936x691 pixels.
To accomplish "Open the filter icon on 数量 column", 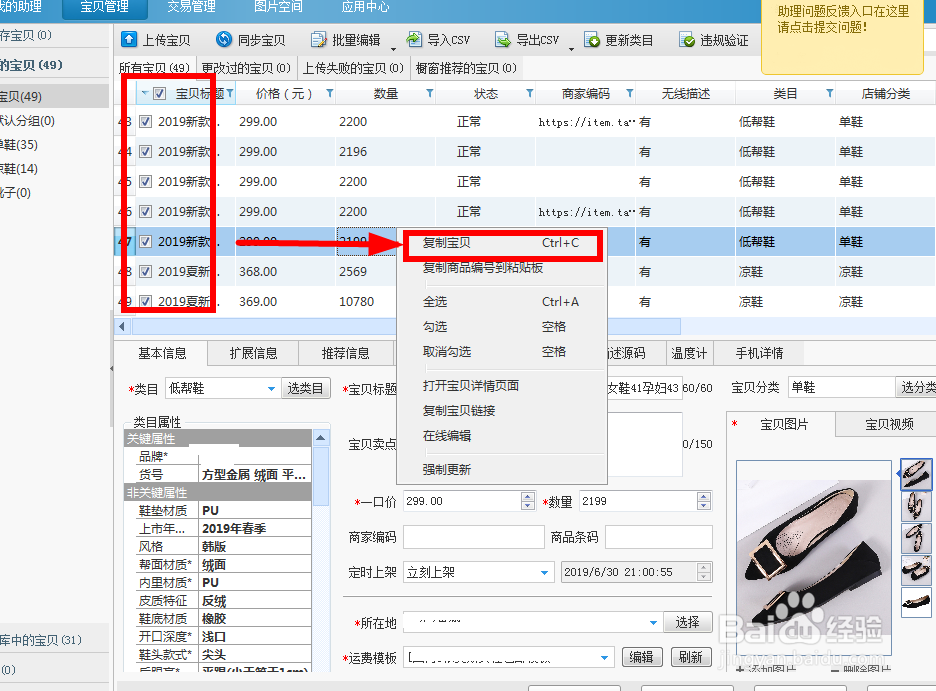I will (429, 93).
